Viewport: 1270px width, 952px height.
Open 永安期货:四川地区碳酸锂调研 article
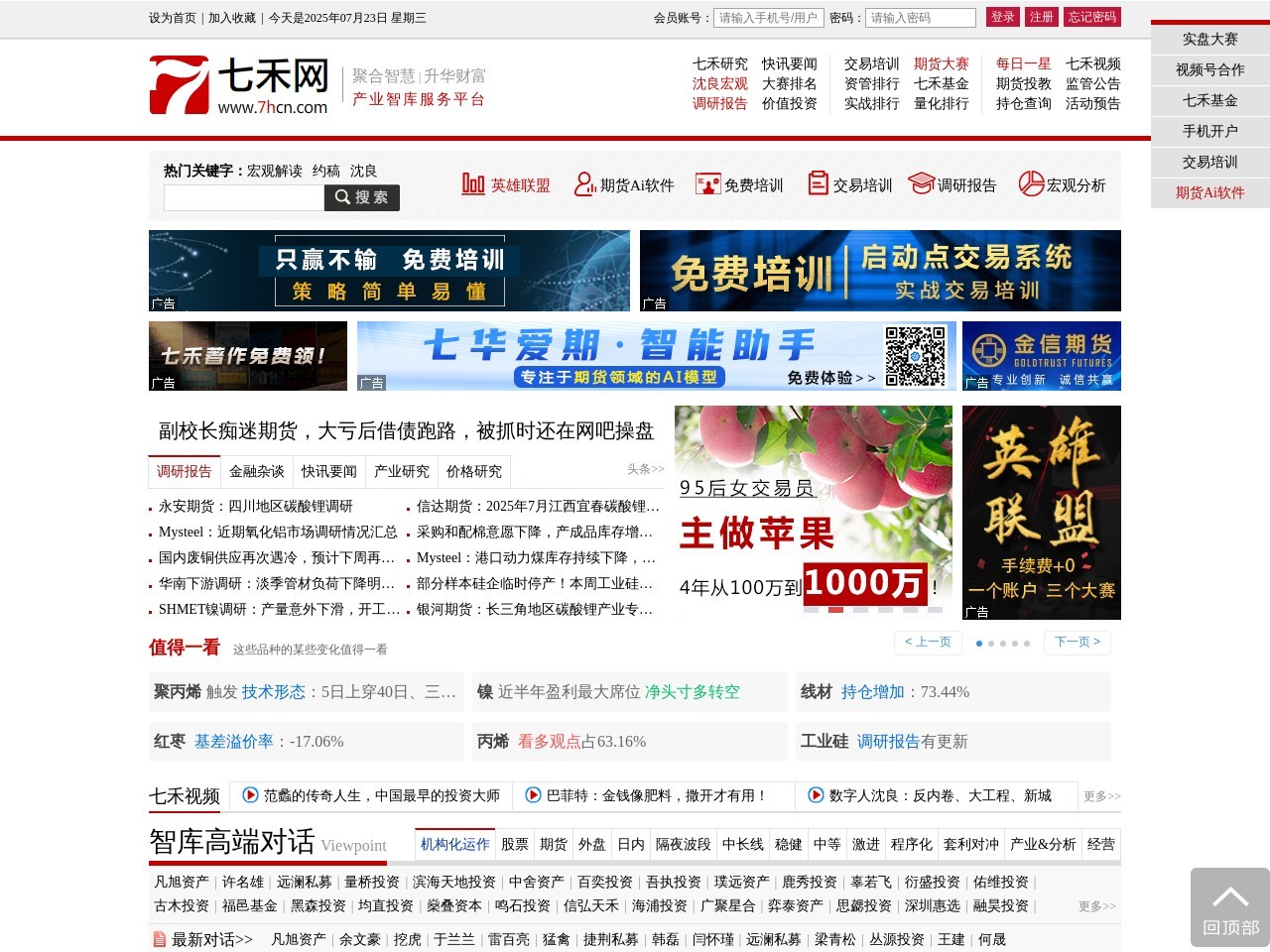[x=256, y=507]
